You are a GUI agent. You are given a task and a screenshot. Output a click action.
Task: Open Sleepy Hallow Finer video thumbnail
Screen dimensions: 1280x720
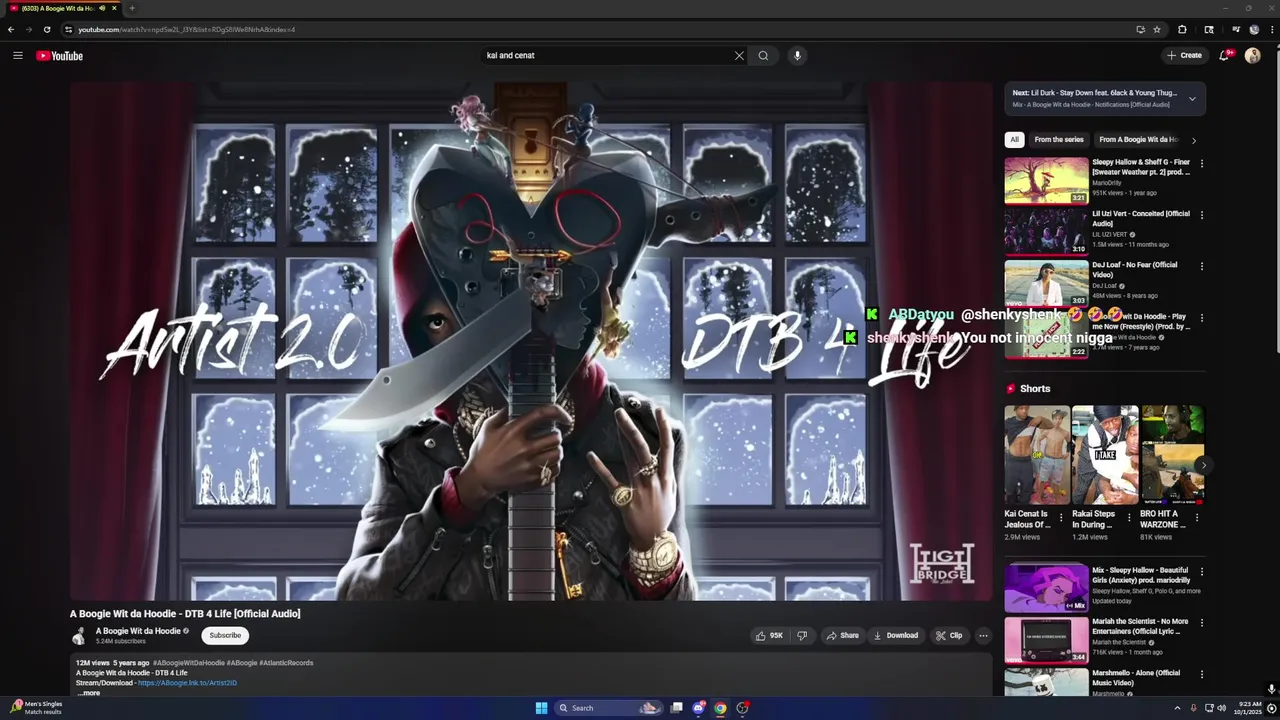1046,180
